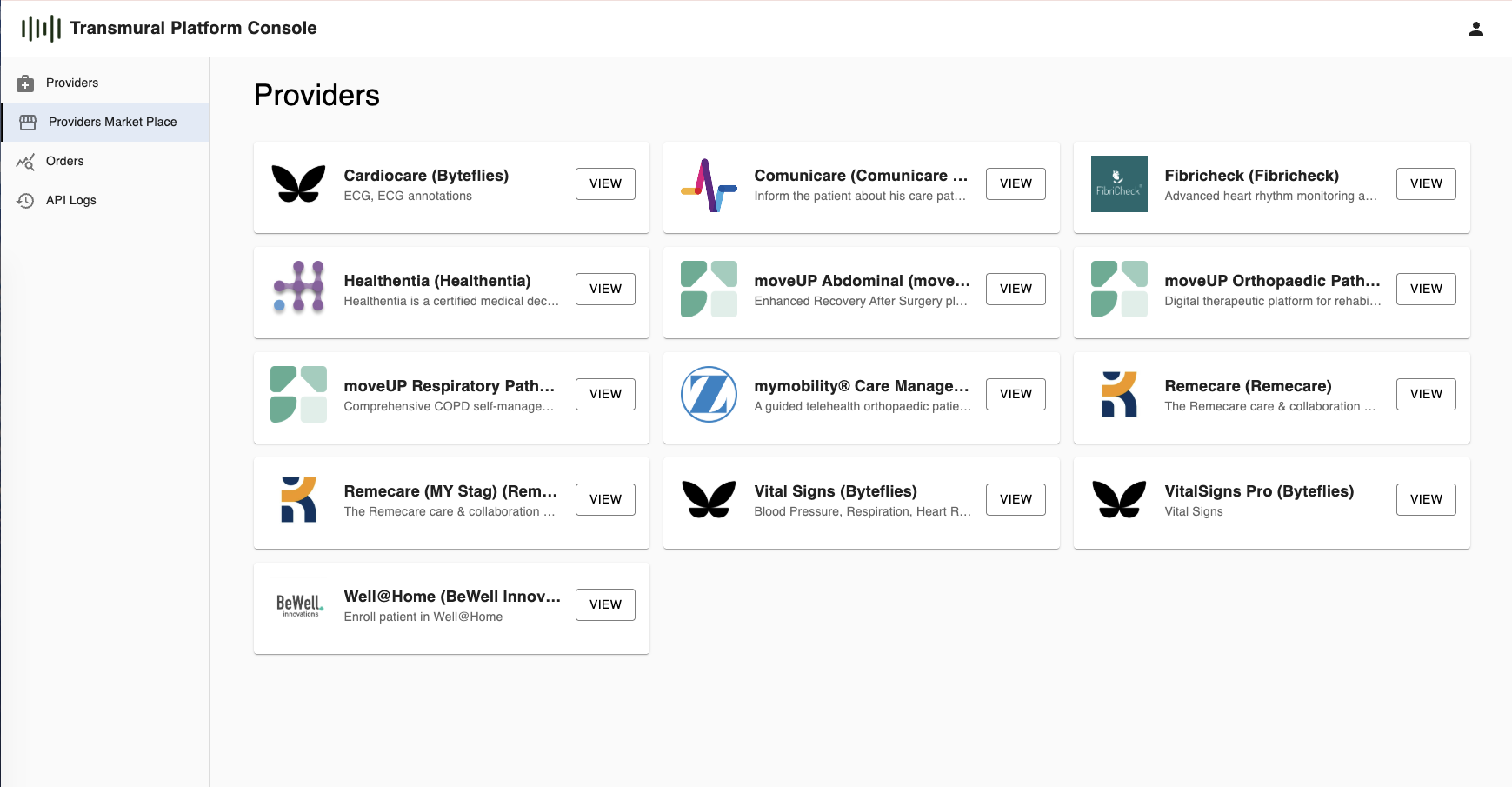Viewport: 1512px width, 787px height.
Task: Click the Healthentia purple molecule logo
Action: pos(298,289)
